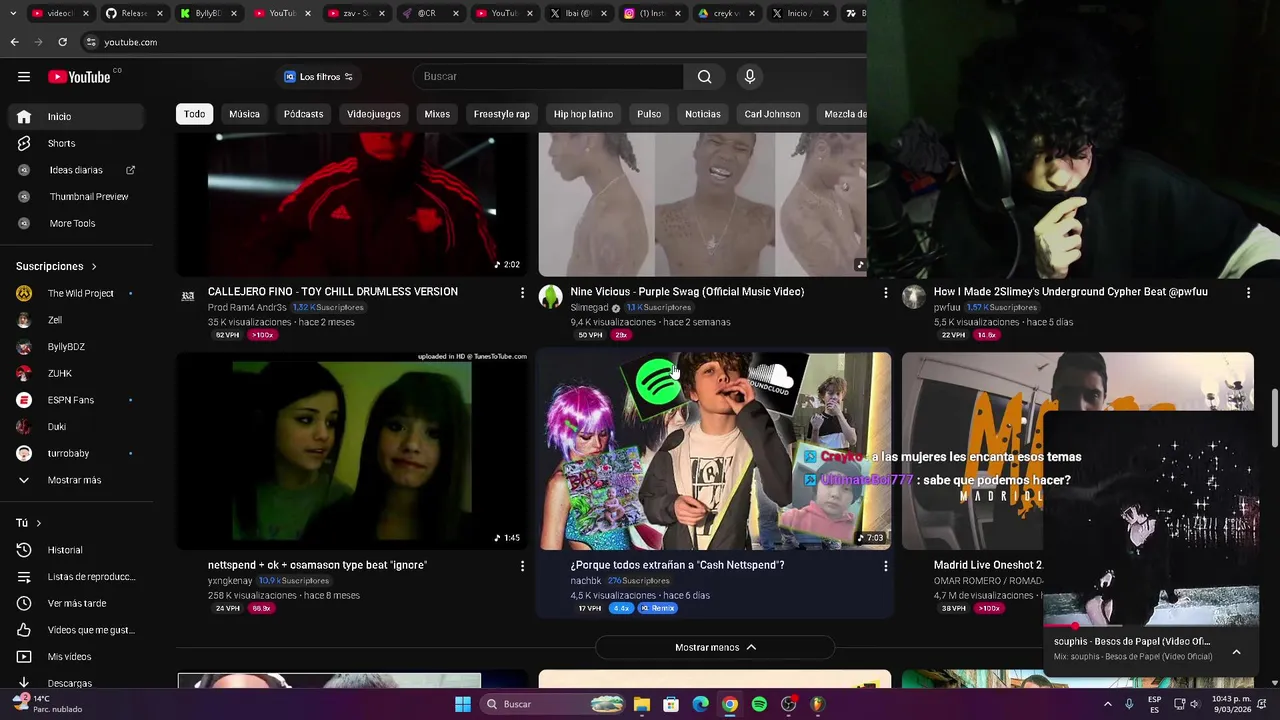Image resolution: width=1280 pixels, height=720 pixels.
Task: Play the Cash Nettspend video thumbnail
Action: [715, 450]
